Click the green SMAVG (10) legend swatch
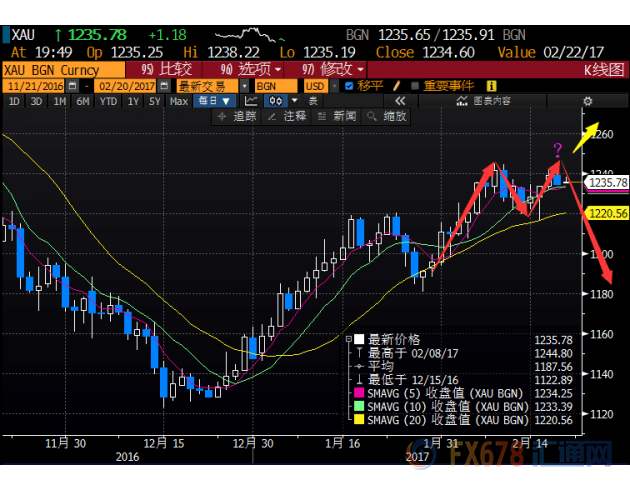 pos(359,406)
